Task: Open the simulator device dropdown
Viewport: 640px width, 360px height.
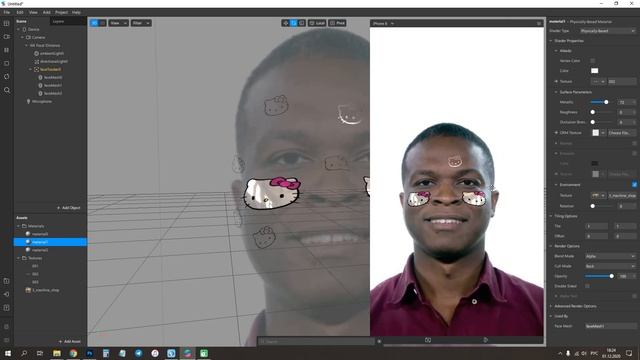Action: point(383,24)
